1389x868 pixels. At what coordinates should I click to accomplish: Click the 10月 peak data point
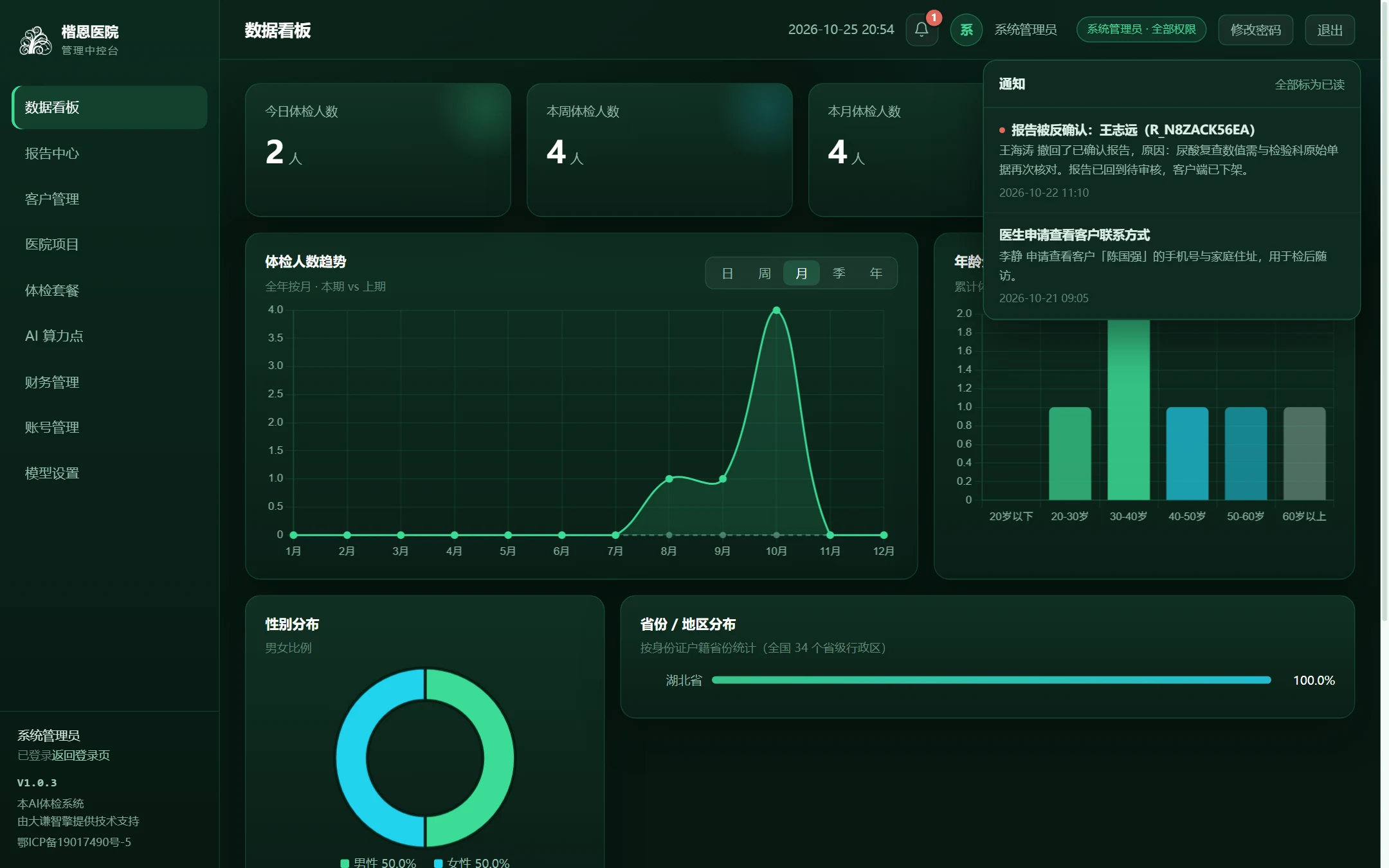click(776, 311)
